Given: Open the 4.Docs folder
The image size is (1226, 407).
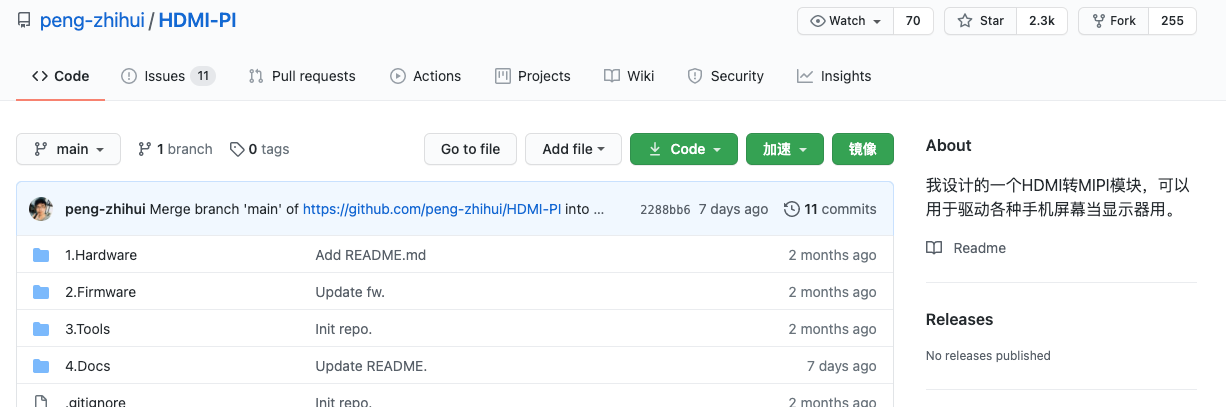Looking at the screenshot, I should pyautogui.click(x=88, y=366).
